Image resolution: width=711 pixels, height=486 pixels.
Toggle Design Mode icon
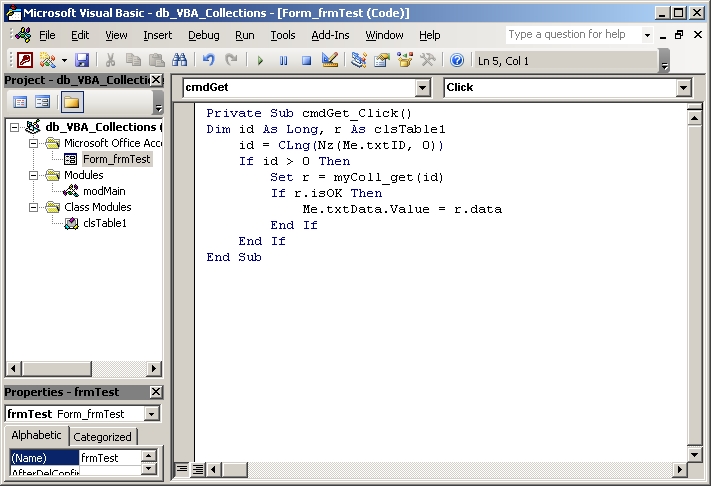pos(330,60)
